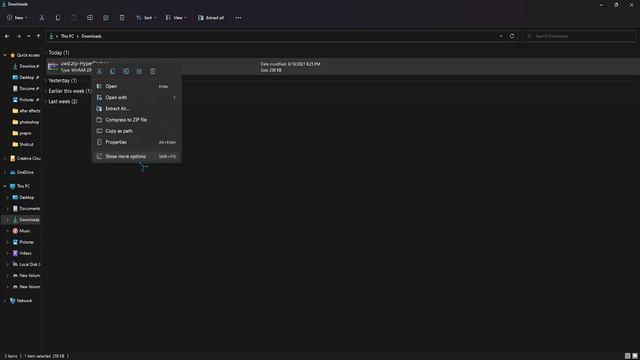Choose Open with submenu

(136, 98)
